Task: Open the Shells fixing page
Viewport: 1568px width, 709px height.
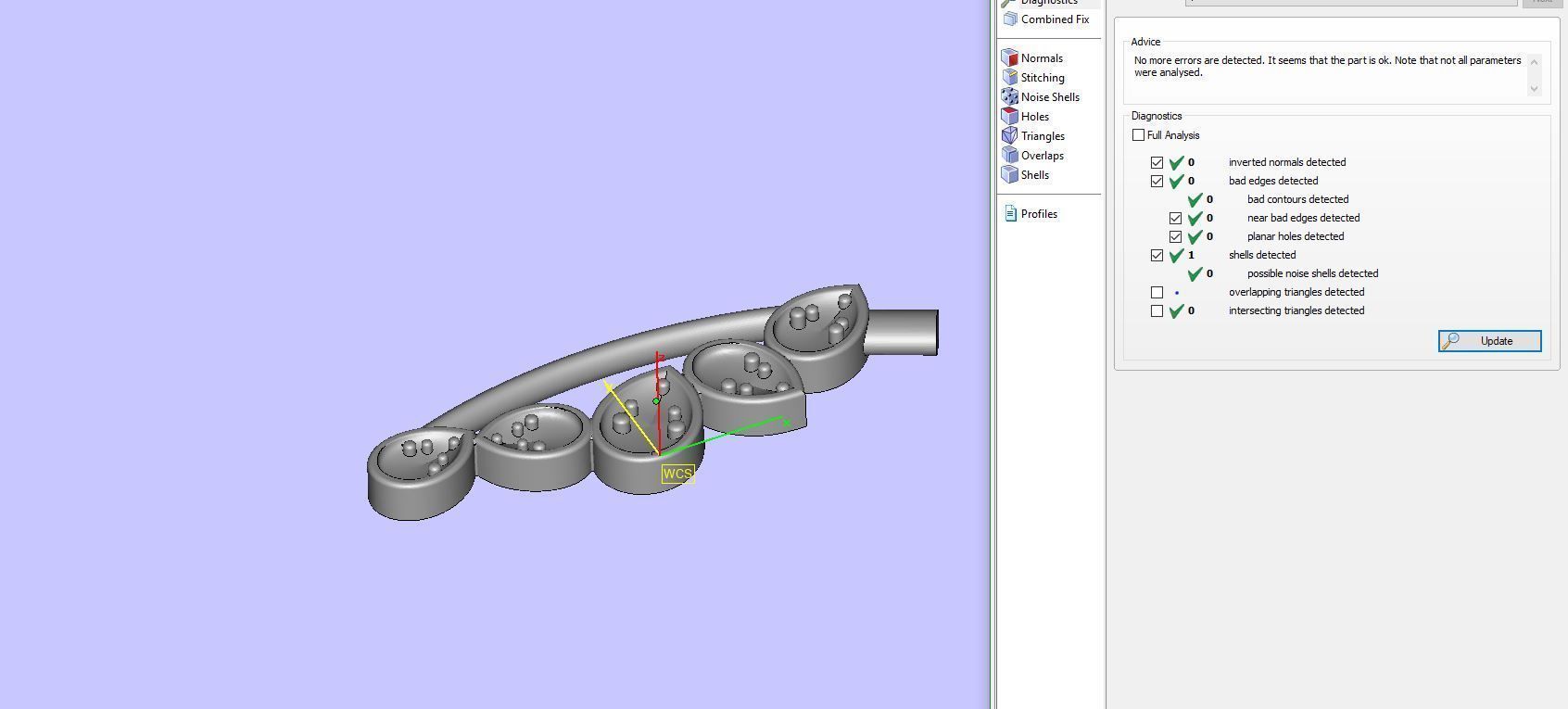Action: point(1026,175)
